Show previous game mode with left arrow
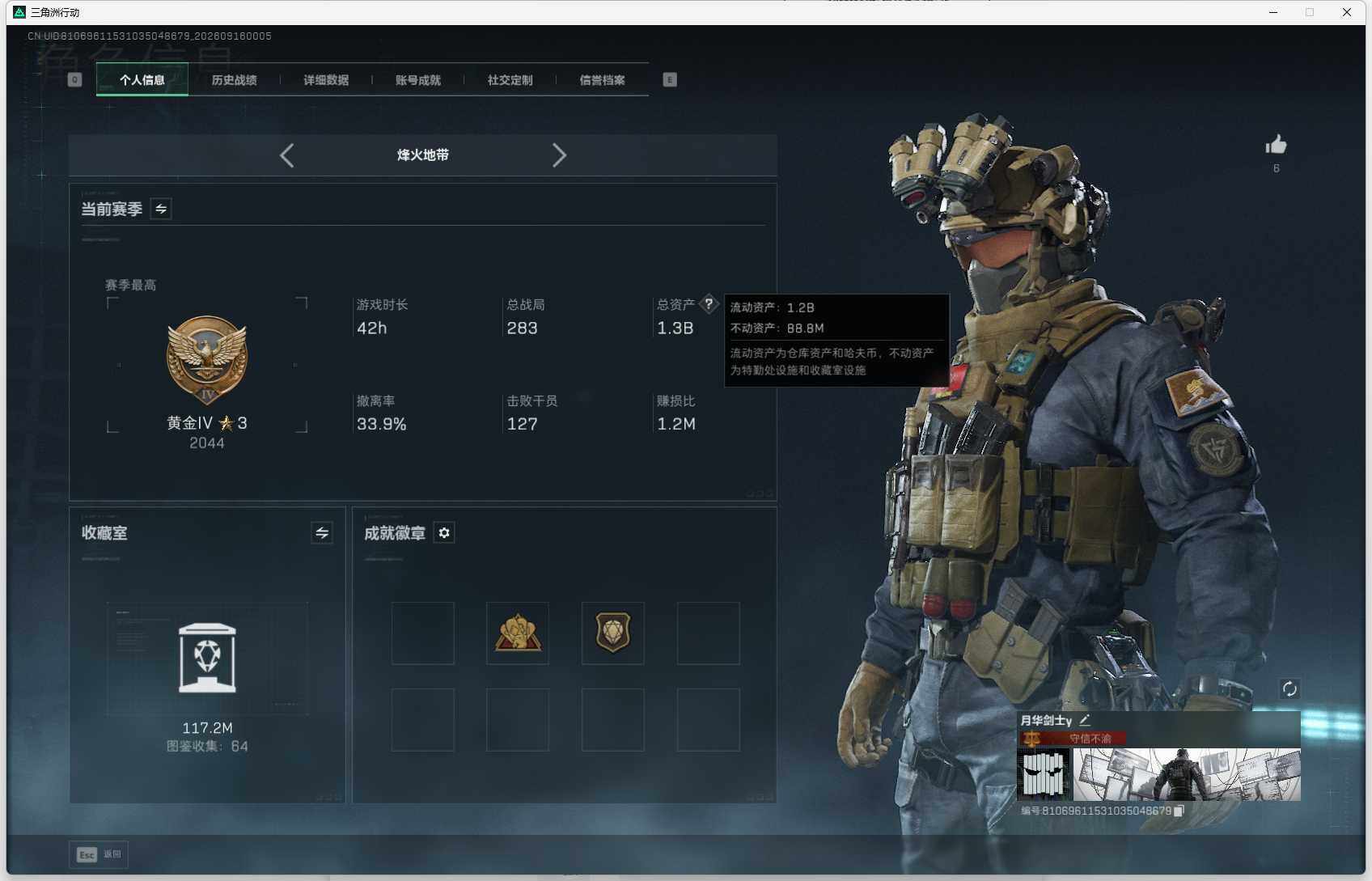The image size is (1372, 881). click(x=287, y=155)
